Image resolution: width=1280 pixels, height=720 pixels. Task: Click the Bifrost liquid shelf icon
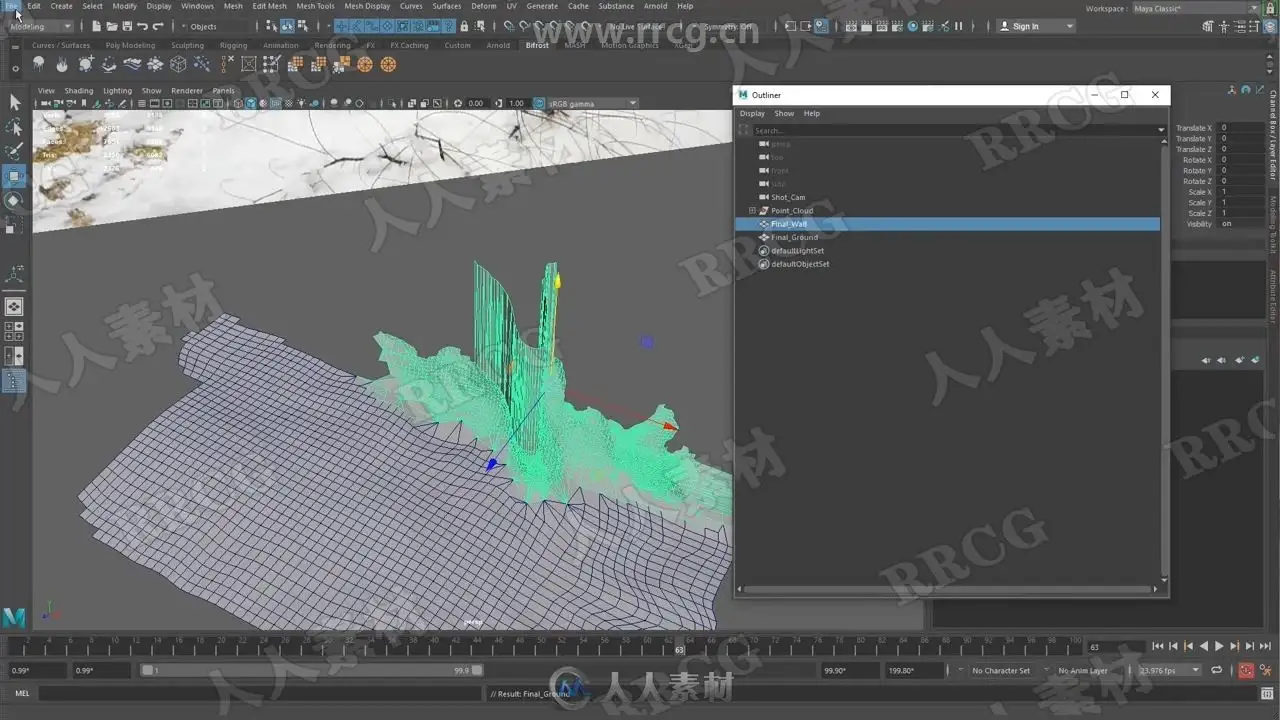click(x=38, y=64)
